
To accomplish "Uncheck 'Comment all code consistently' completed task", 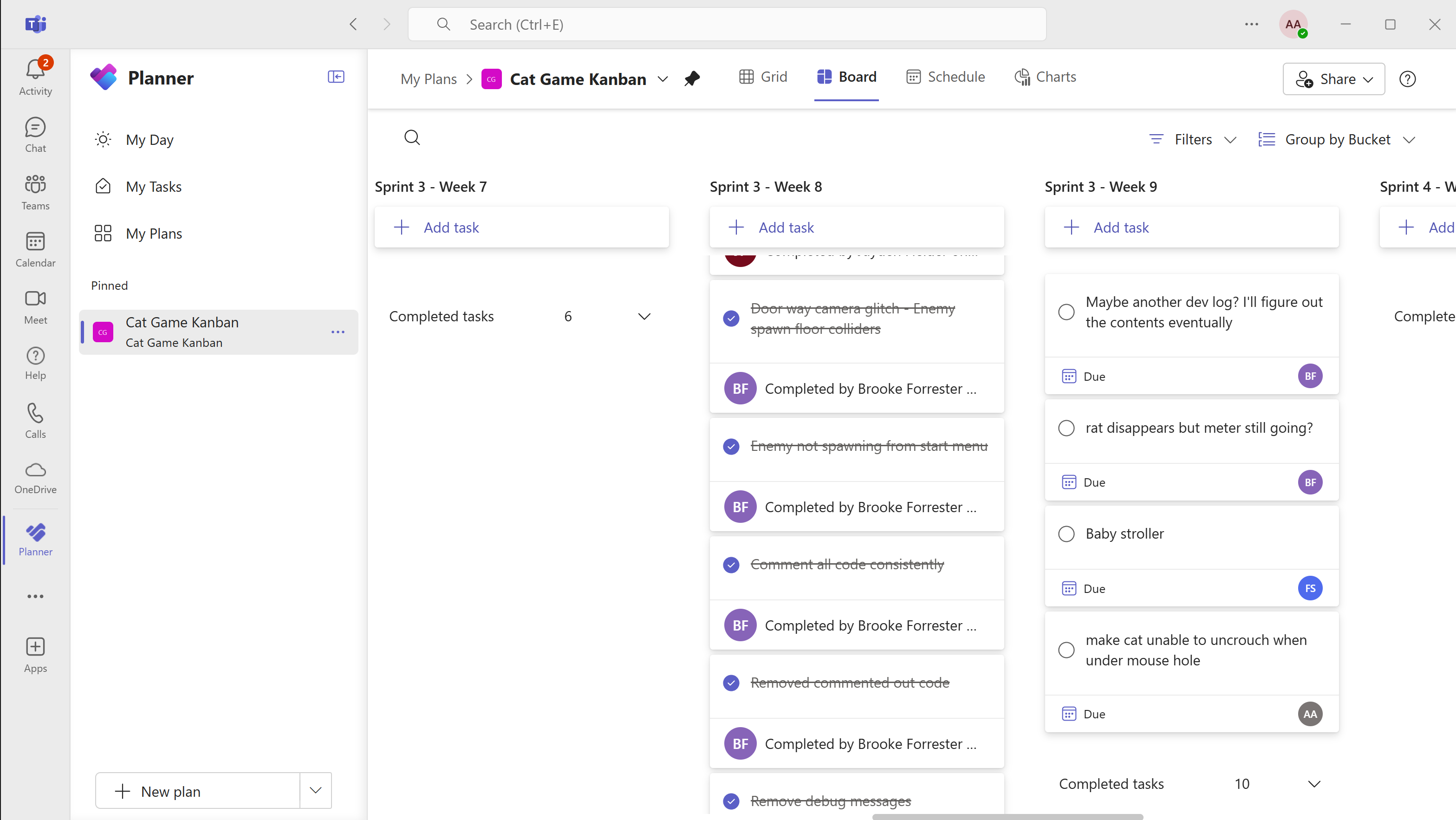I will pyautogui.click(x=731, y=565).
